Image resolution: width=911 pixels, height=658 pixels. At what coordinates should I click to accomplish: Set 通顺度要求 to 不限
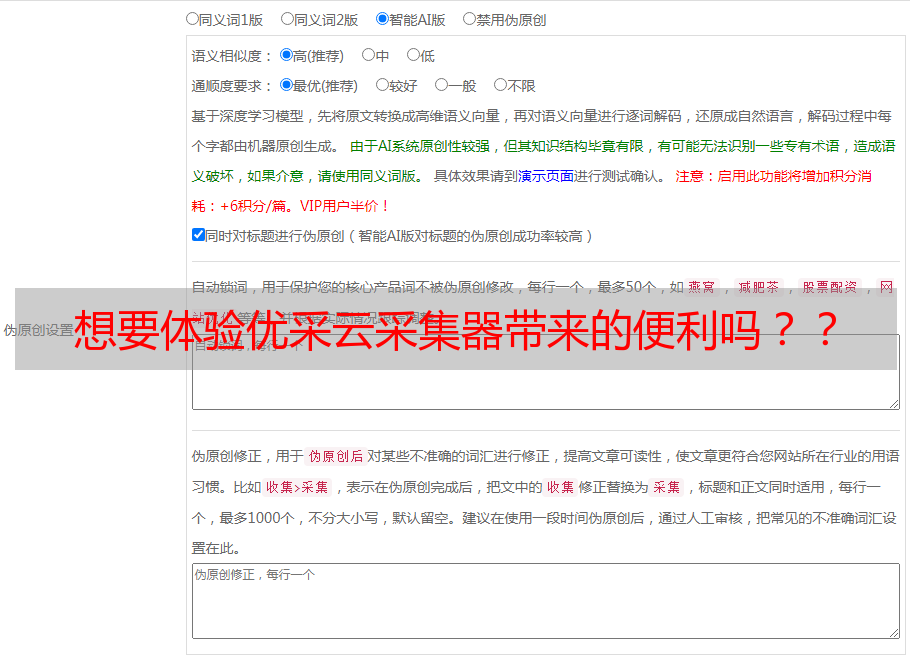point(500,85)
